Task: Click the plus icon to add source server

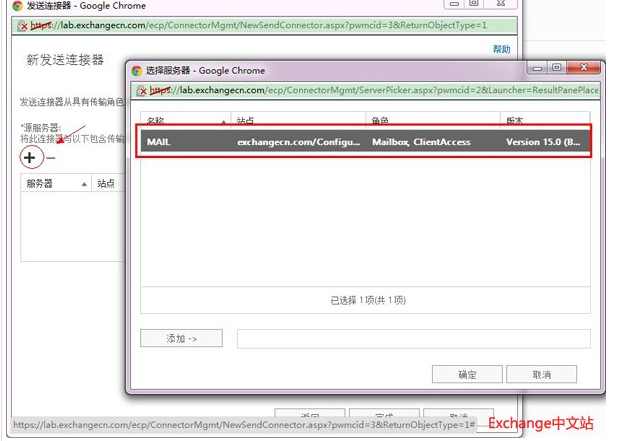Action: (x=30, y=158)
